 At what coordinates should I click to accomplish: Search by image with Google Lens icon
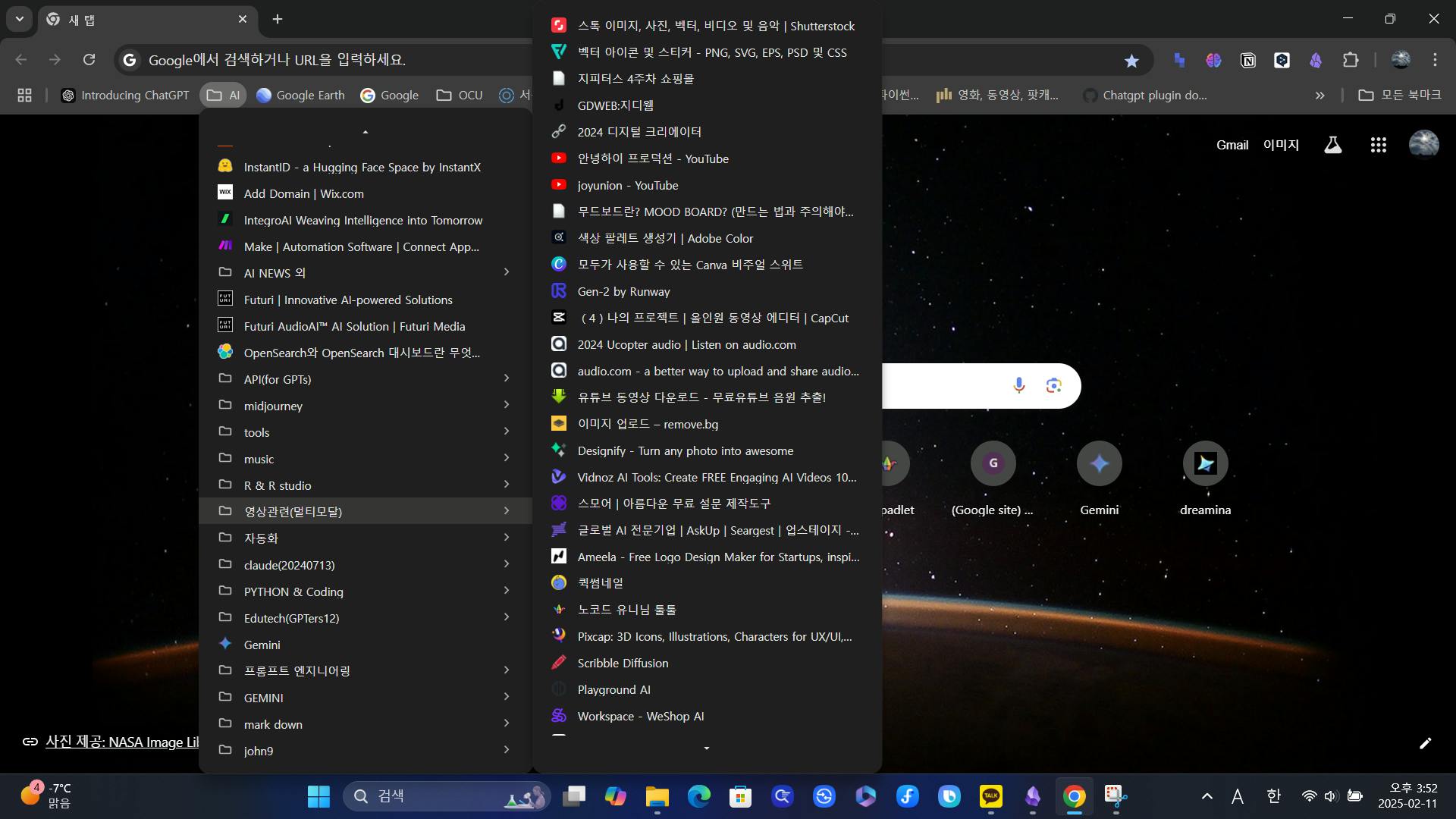pos(1053,385)
